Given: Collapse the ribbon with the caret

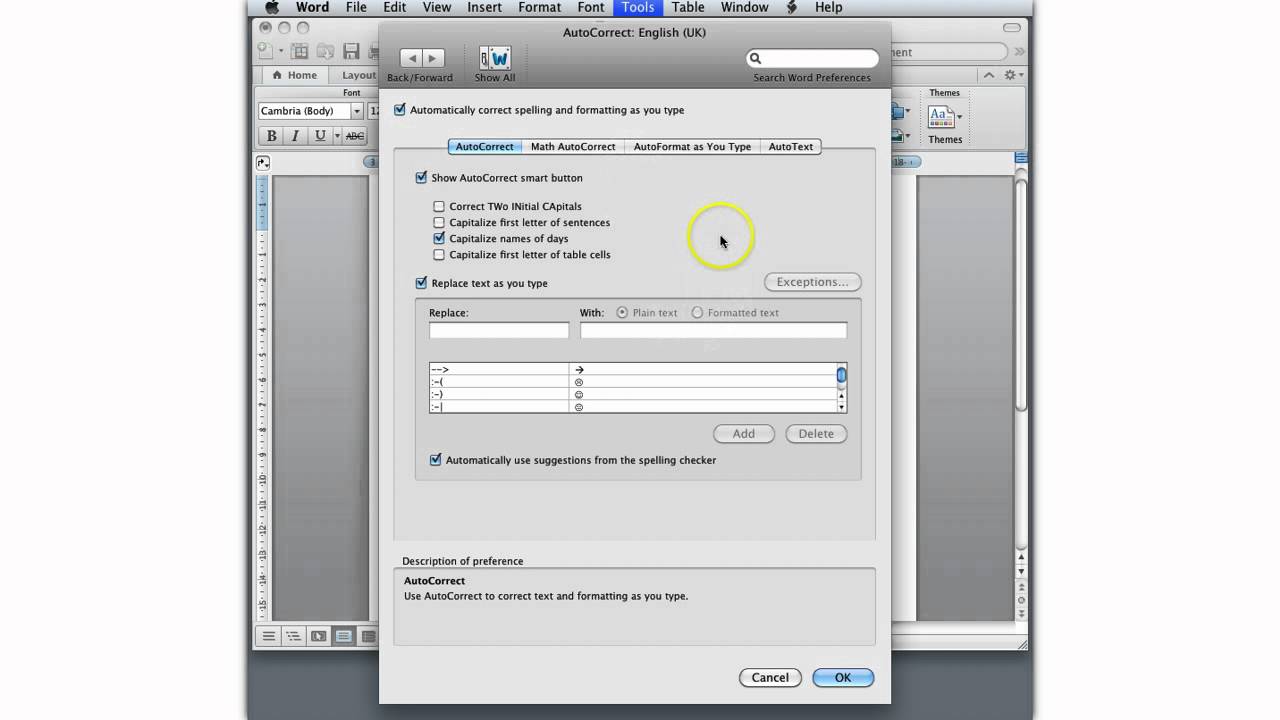Looking at the screenshot, I should click(989, 75).
